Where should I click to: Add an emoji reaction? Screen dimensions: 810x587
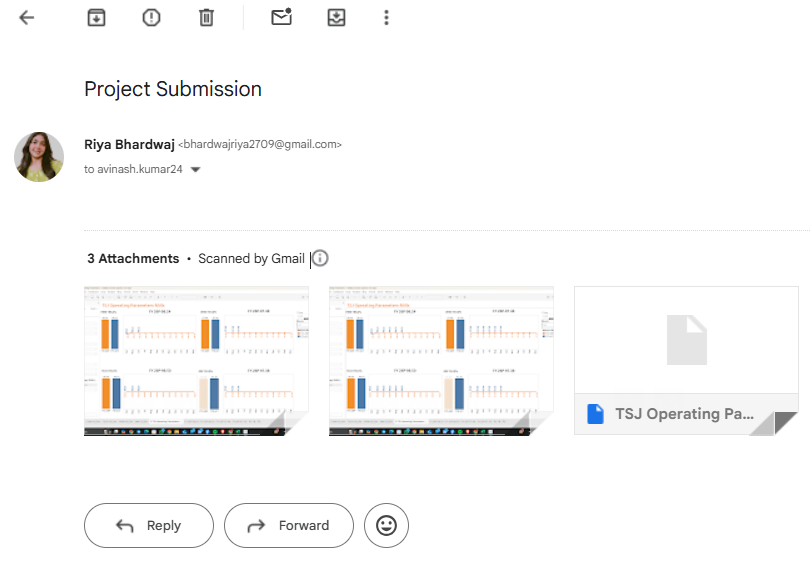coord(386,525)
